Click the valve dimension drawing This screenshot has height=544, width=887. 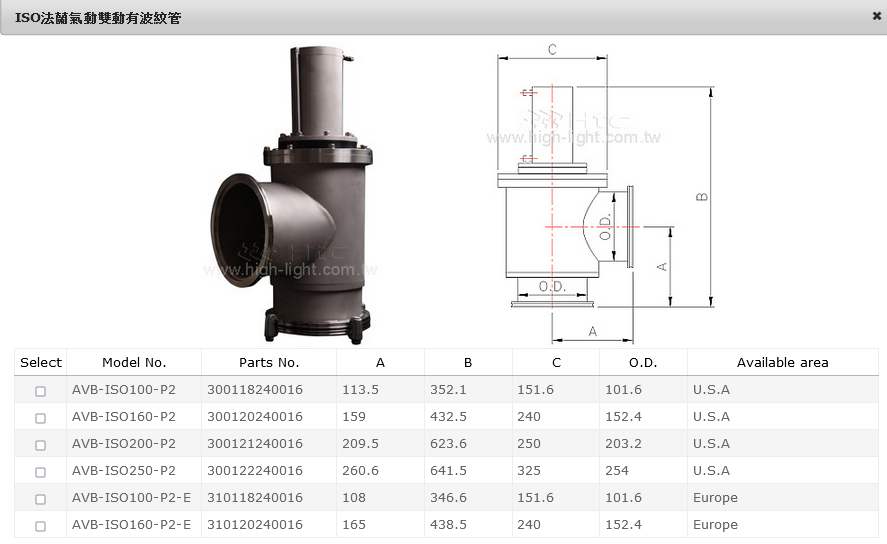[603, 196]
